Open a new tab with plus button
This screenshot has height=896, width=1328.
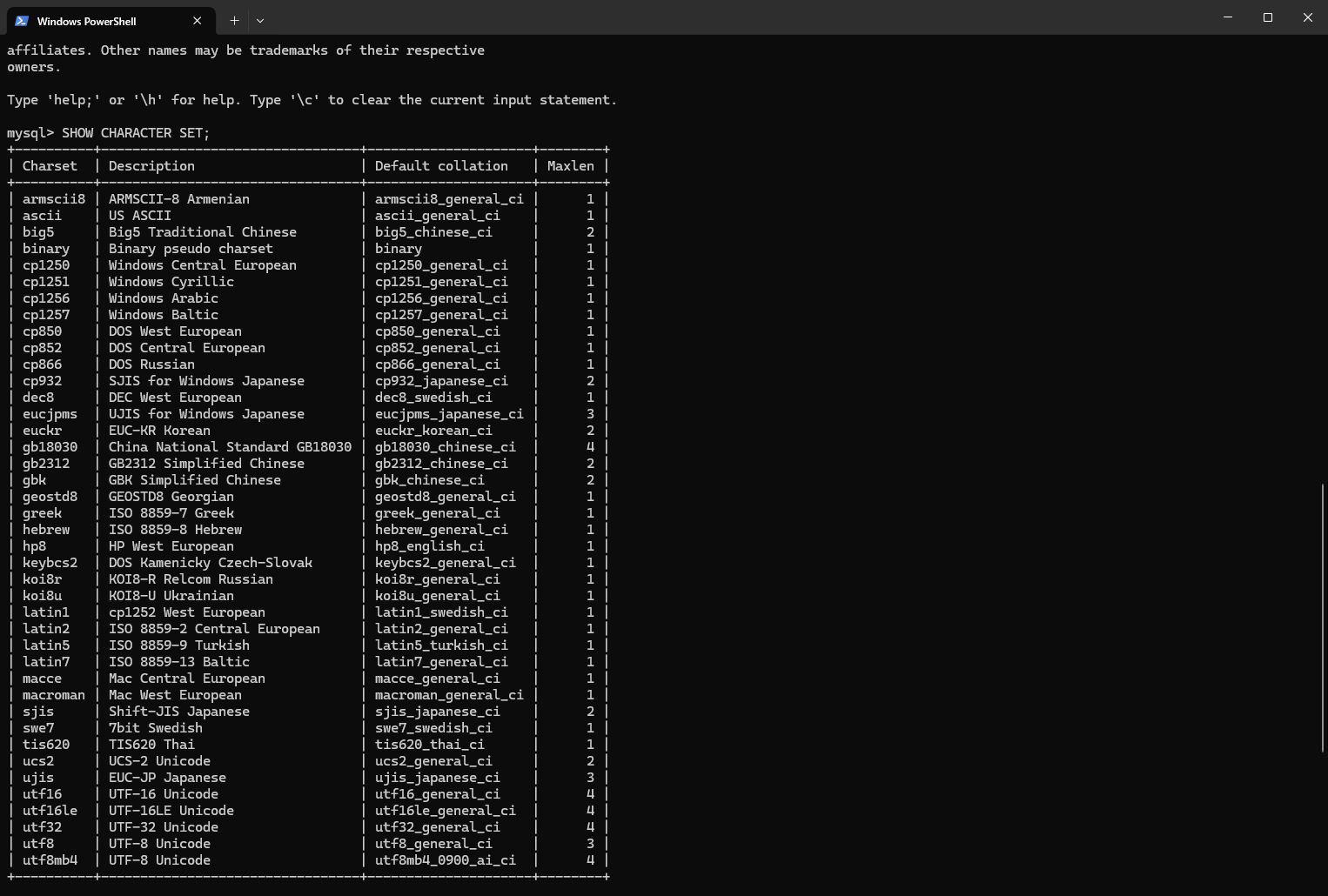pos(234,20)
